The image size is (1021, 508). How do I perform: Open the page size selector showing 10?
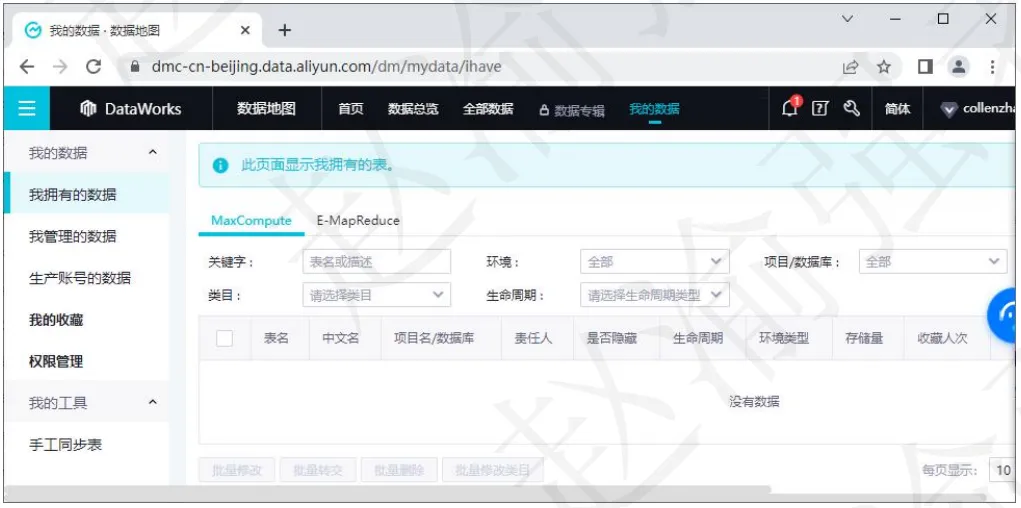point(1001,470)
